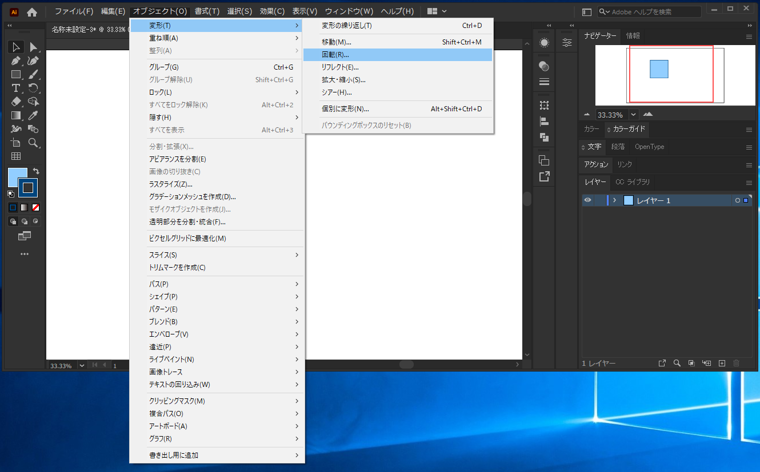Select the Eyedropper tool

[33, 115]
